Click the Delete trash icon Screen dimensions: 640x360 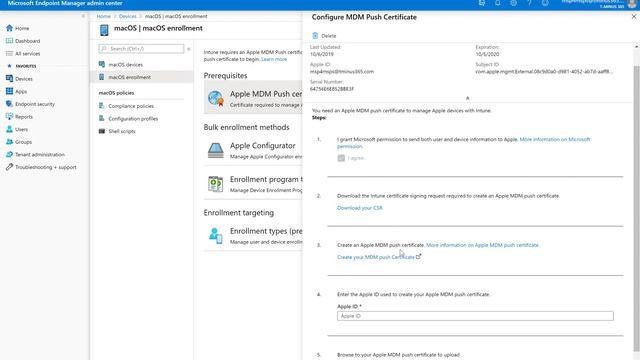tap(315, 36)
